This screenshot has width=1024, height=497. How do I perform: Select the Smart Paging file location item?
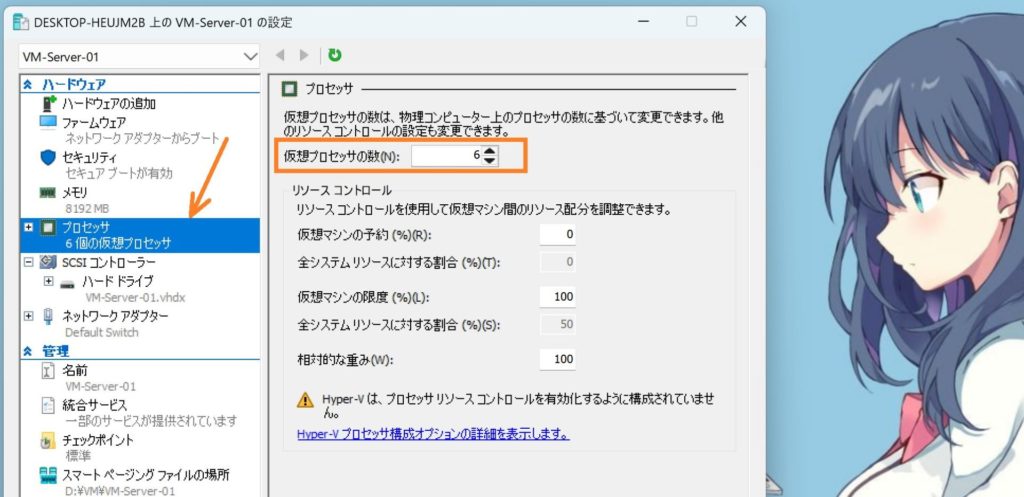coord(146,475)
